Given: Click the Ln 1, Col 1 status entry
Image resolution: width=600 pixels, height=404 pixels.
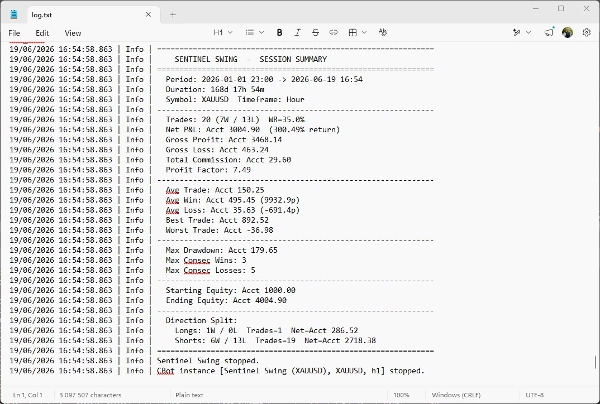Looking at the screenshot, I should tap(28, 395).
